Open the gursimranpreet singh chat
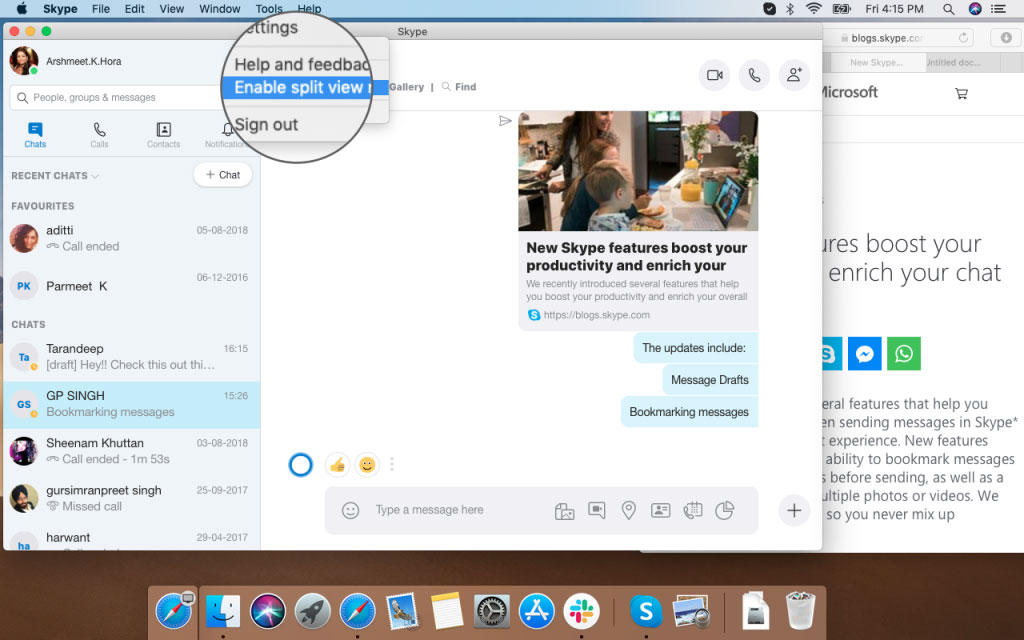The image size is (1024, 640). point(132,498)
